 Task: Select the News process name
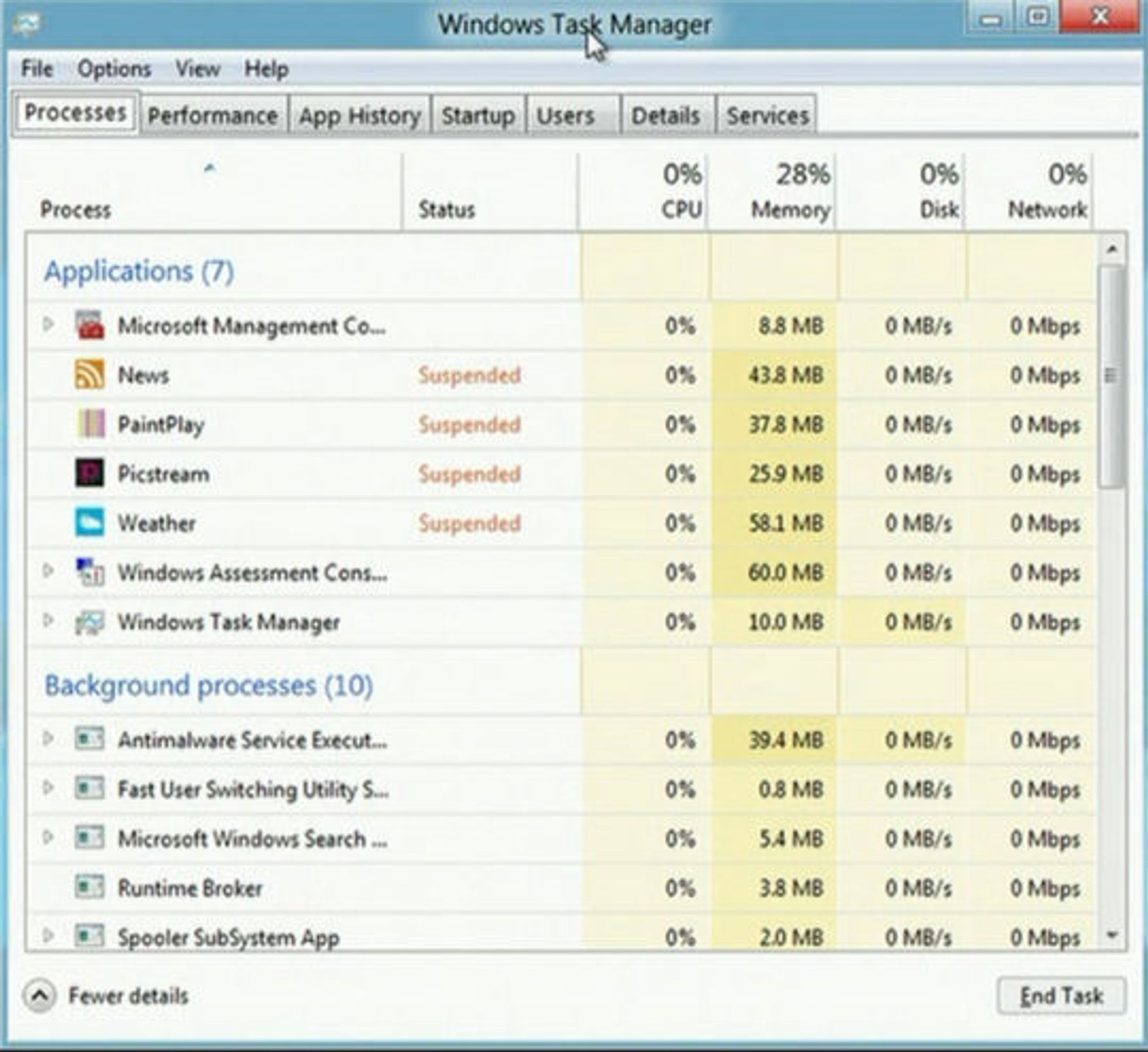[143, 375]
